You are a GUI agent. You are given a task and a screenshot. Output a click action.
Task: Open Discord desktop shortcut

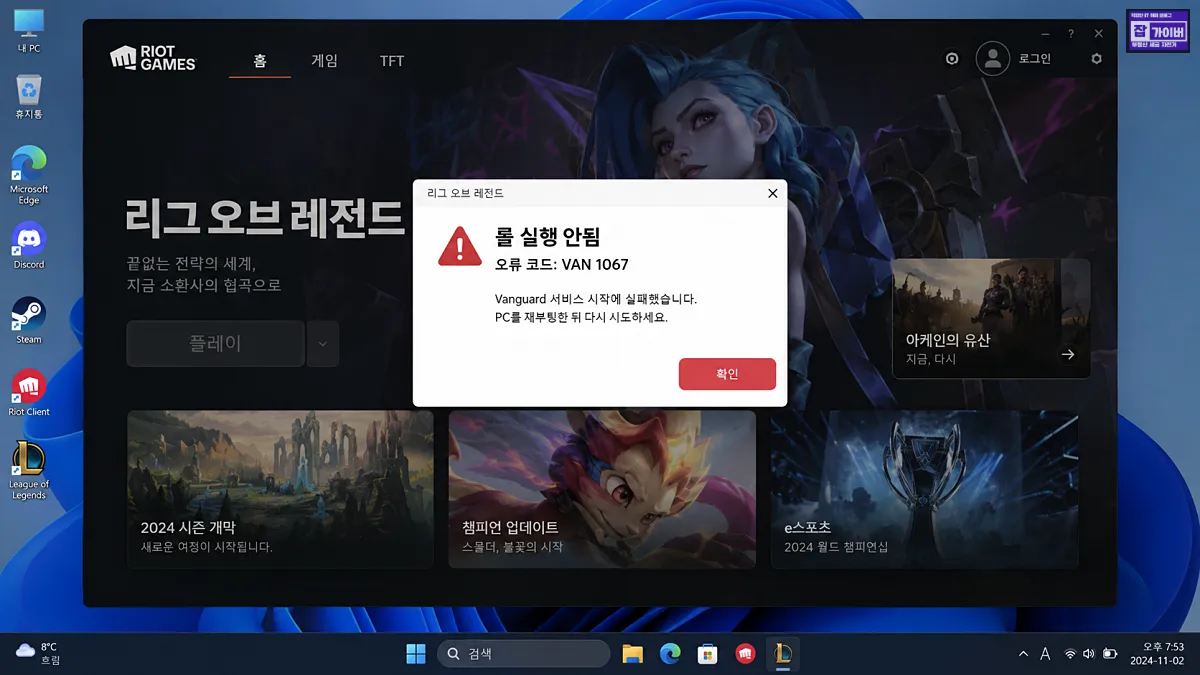click(29, 246)
